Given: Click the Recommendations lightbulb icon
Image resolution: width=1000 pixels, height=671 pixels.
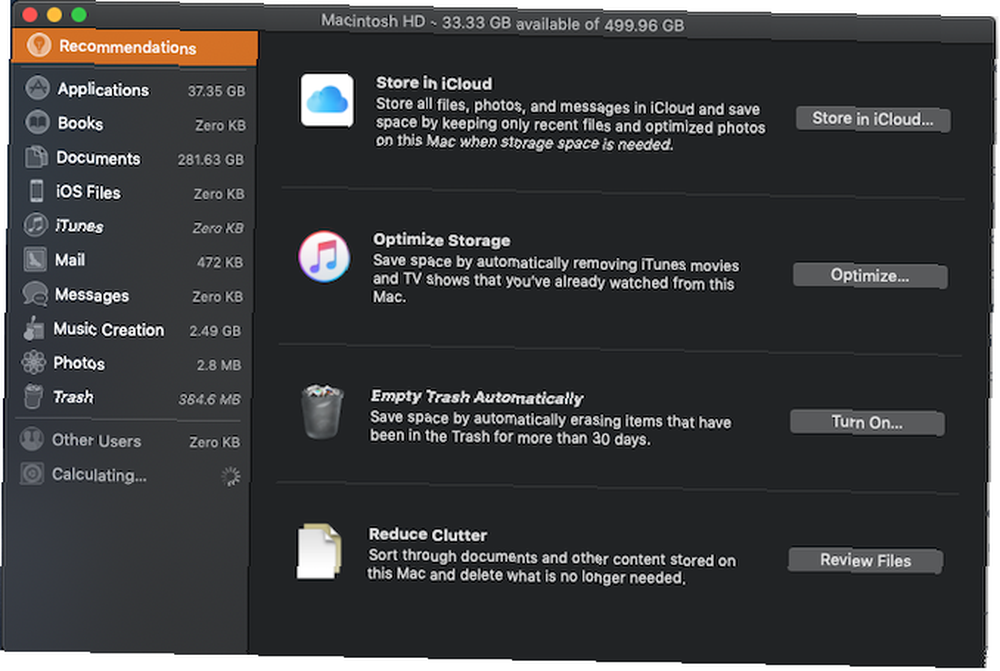Looking at the screenshot, I should click(x=38, y=45).
